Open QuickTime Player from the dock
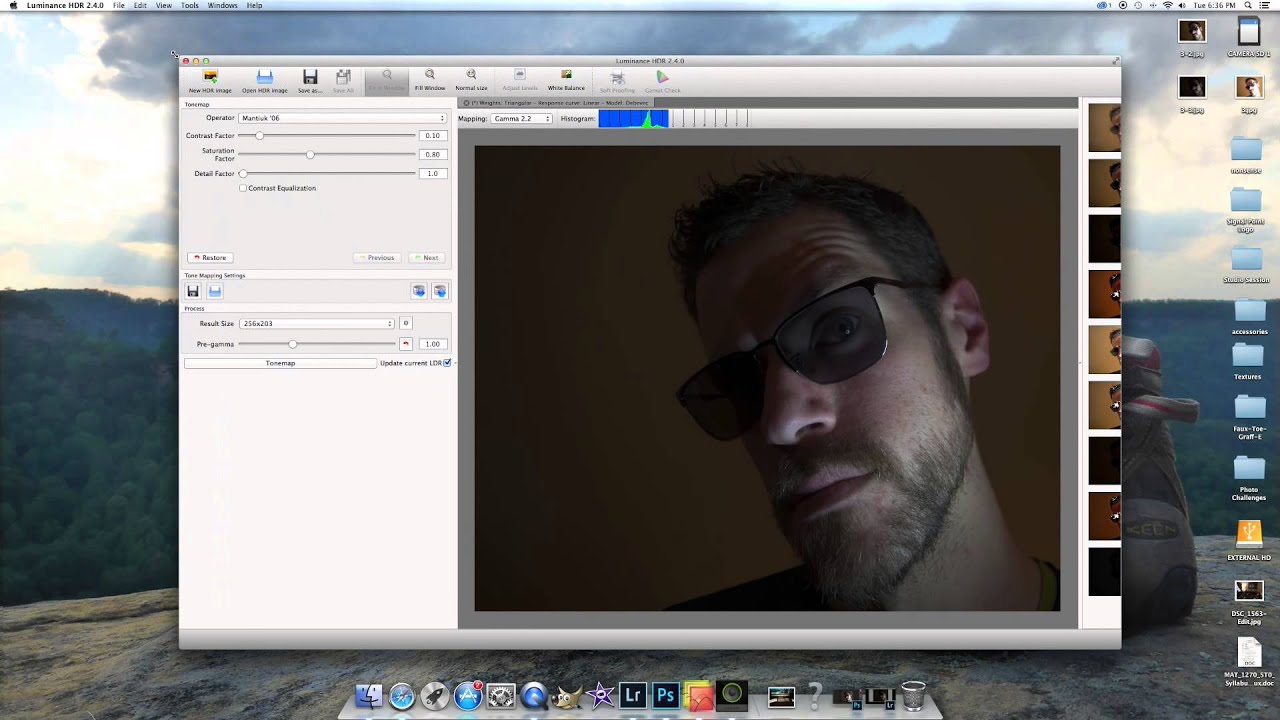The height and width of the screenshot is (720, 1280). point(534,696)
